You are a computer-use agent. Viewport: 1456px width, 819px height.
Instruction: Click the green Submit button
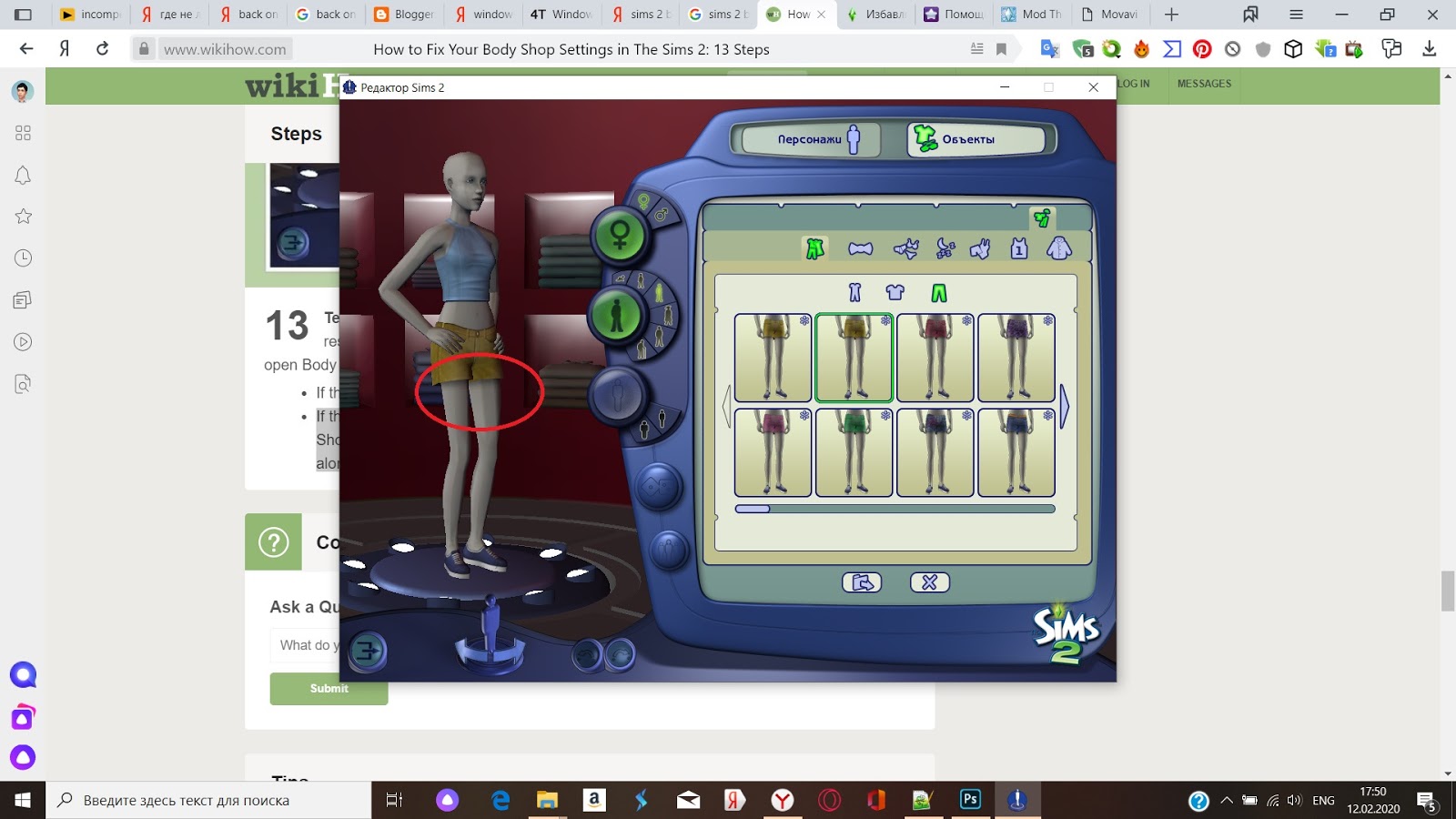329,688
